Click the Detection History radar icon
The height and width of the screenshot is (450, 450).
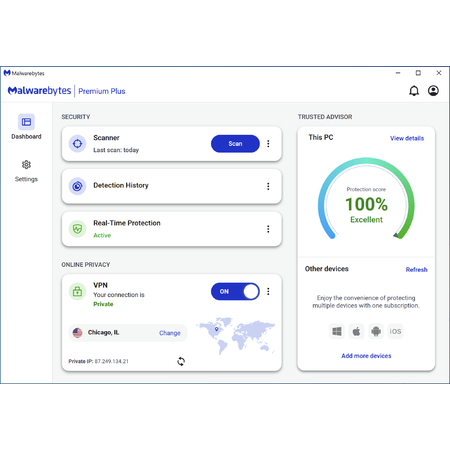(x=77, y=186)
